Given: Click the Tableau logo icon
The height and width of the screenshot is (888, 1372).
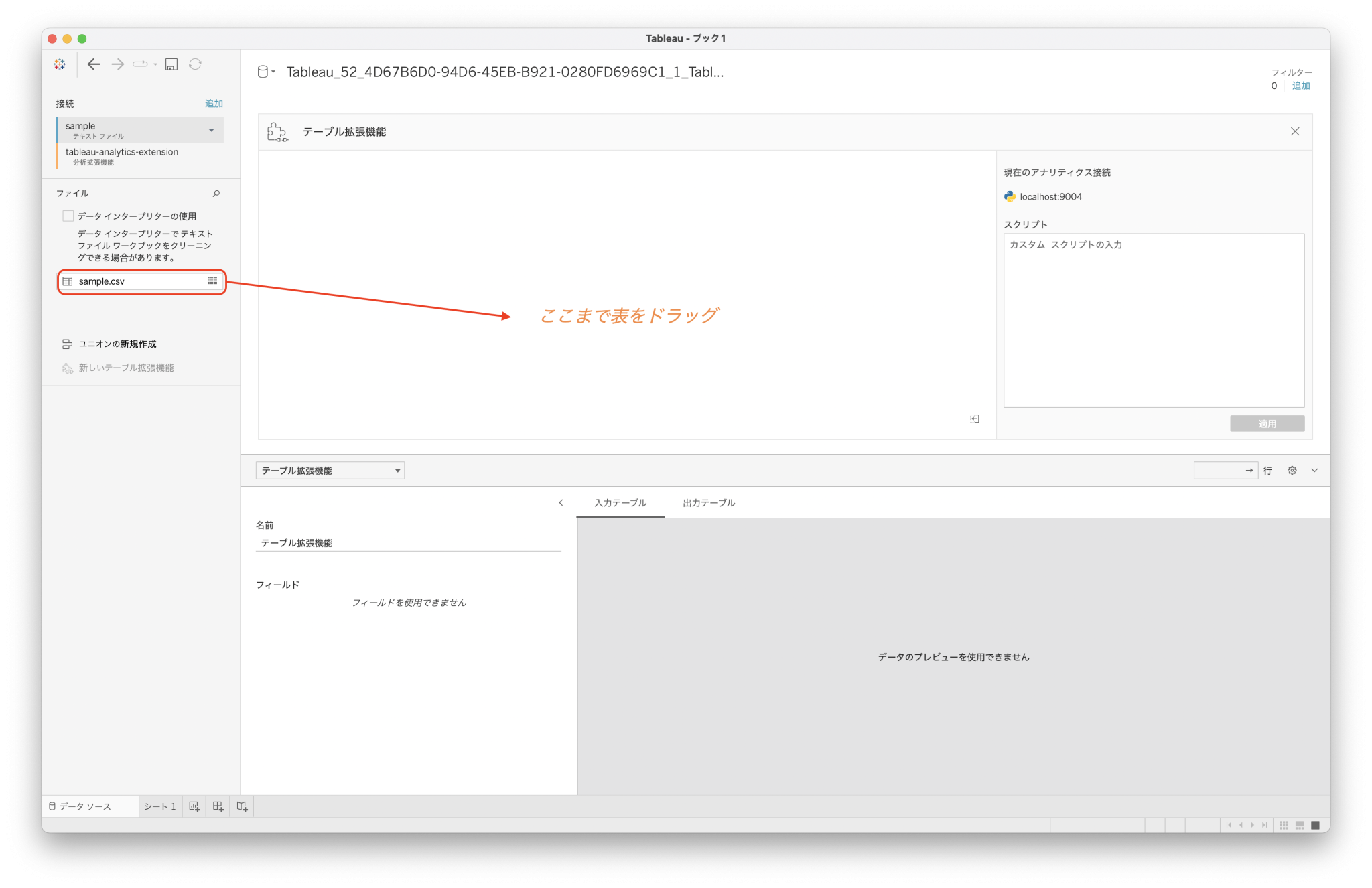Looking at the screenshot, I should coord(59,64).
